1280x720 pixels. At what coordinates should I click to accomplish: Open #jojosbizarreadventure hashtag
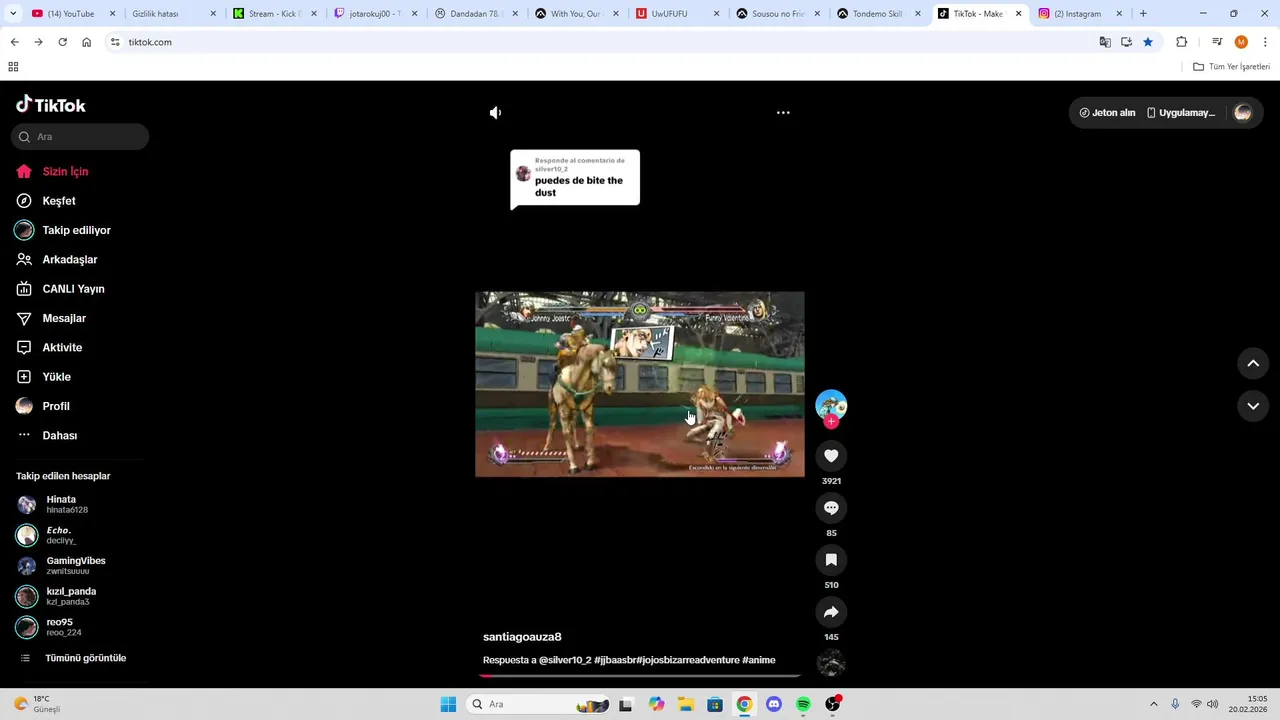point(687,660)
